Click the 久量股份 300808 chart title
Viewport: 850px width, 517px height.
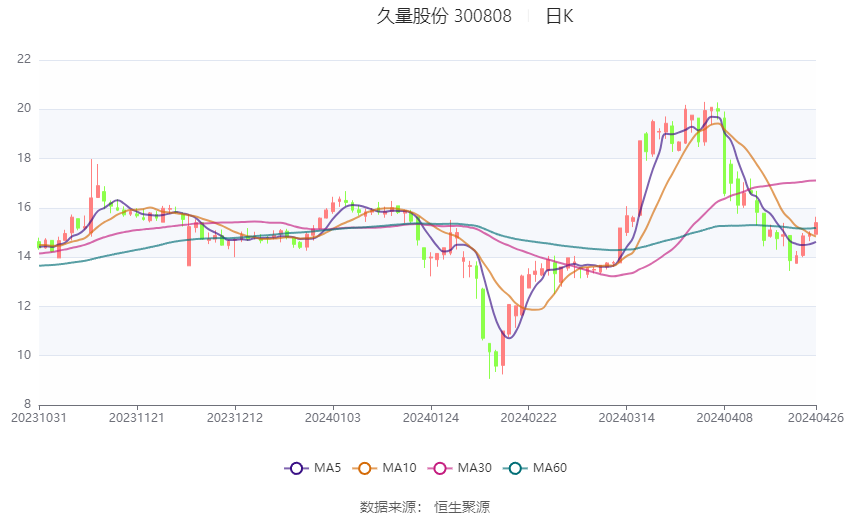click(444, 16)
